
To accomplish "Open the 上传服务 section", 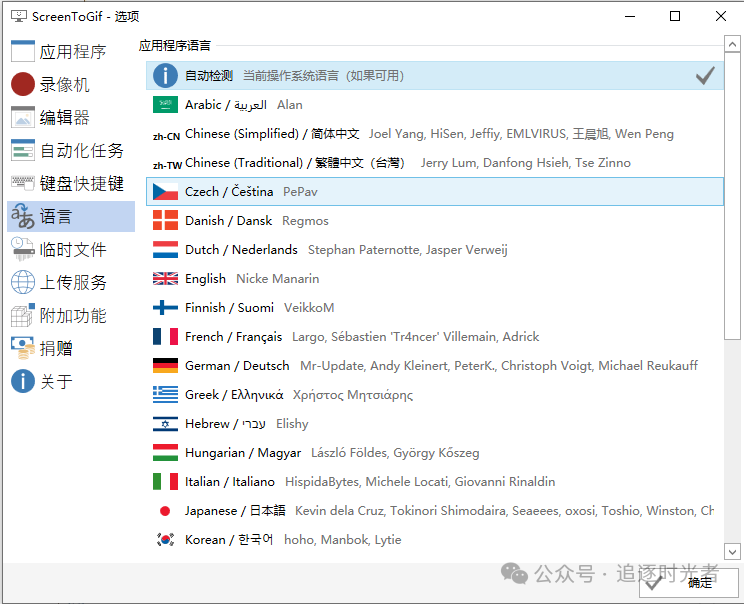I will point(71,282).
